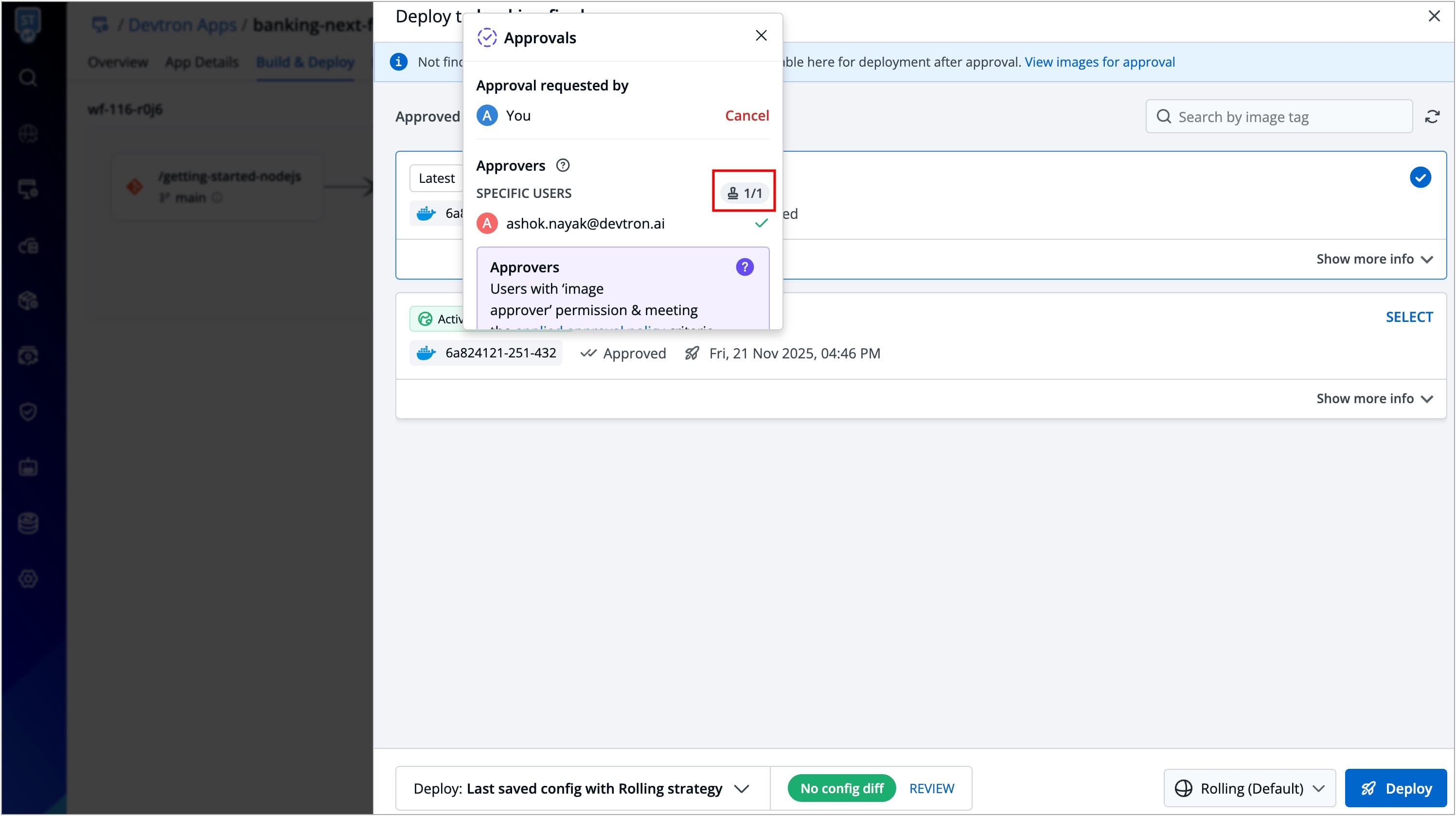Click the info icon in blue banner
The height and width of the screenshot is (816, 1456).
(398, 62)
